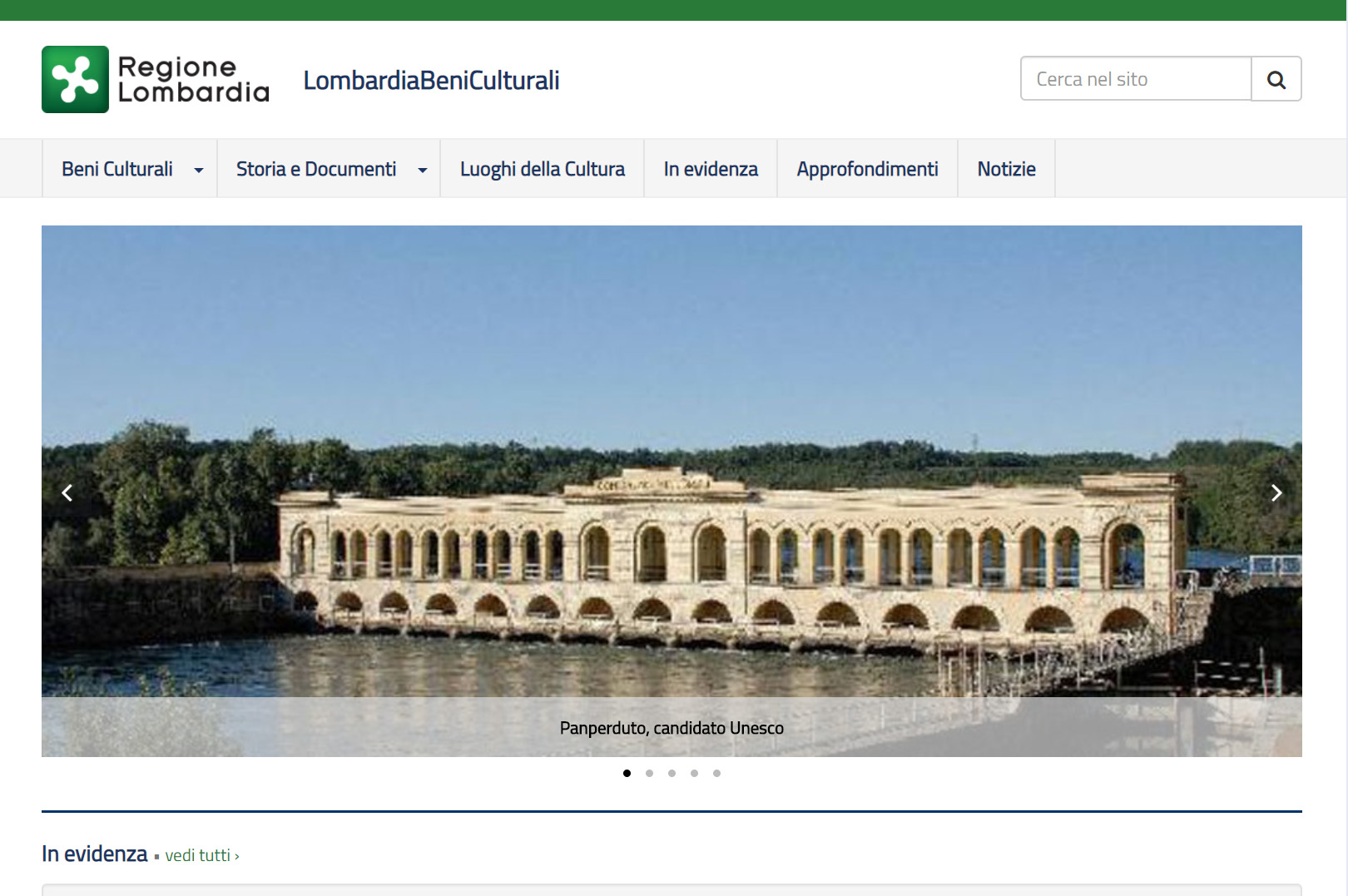Click the LombardiaBeniCulturali site title
This screenshot has width=1348, height=896.
pyautogui.click(x=431, y=79)
